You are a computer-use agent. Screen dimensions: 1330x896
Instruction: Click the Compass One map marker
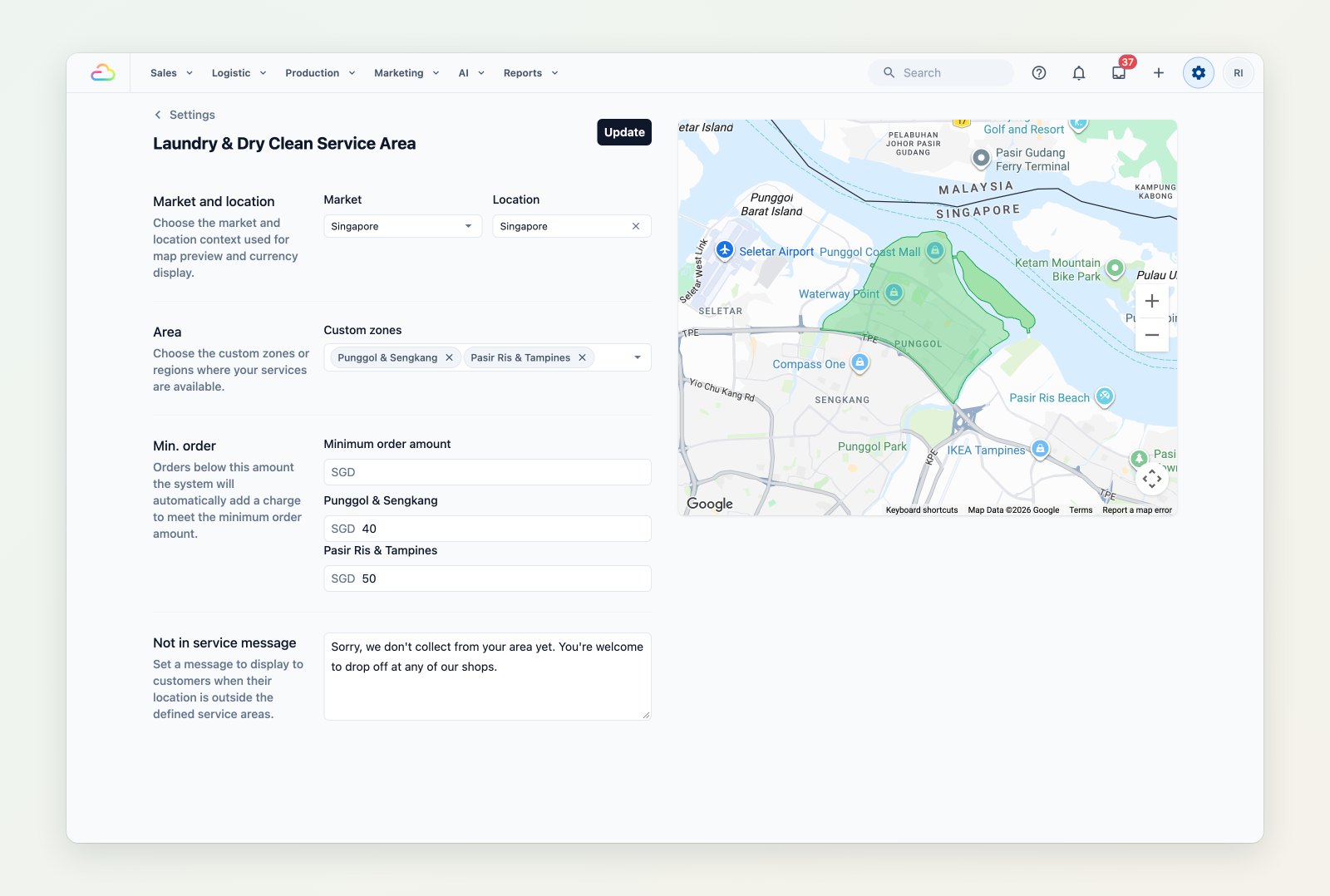click(860, 362)
